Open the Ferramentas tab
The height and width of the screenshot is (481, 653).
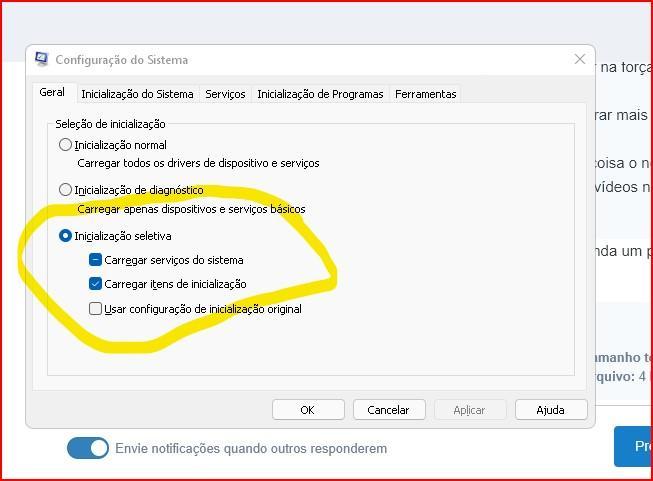[426, 94]
